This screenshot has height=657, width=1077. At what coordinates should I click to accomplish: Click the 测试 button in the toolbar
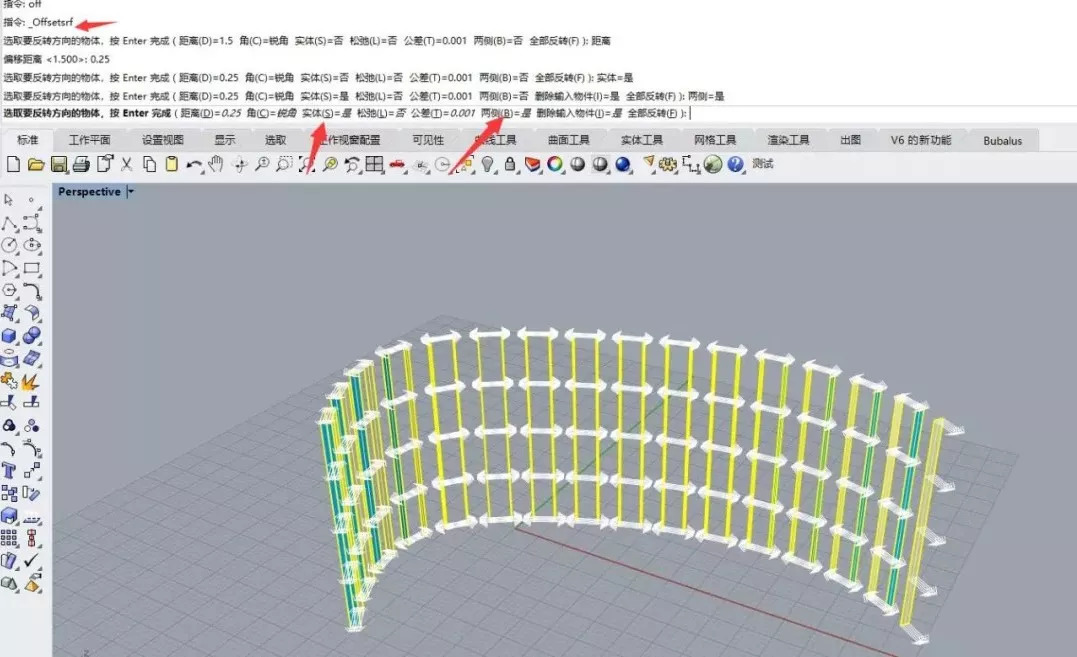(763, 164)
